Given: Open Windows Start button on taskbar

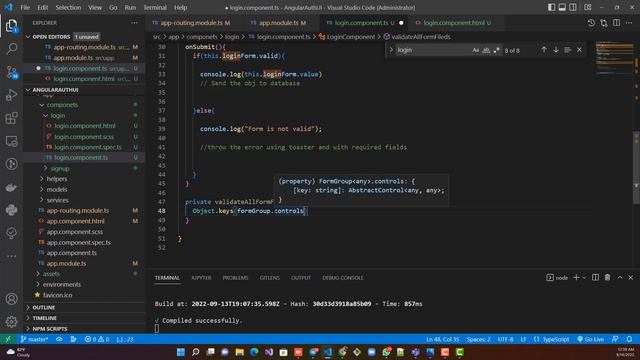Looking at the screenshot, I should 181,352.
